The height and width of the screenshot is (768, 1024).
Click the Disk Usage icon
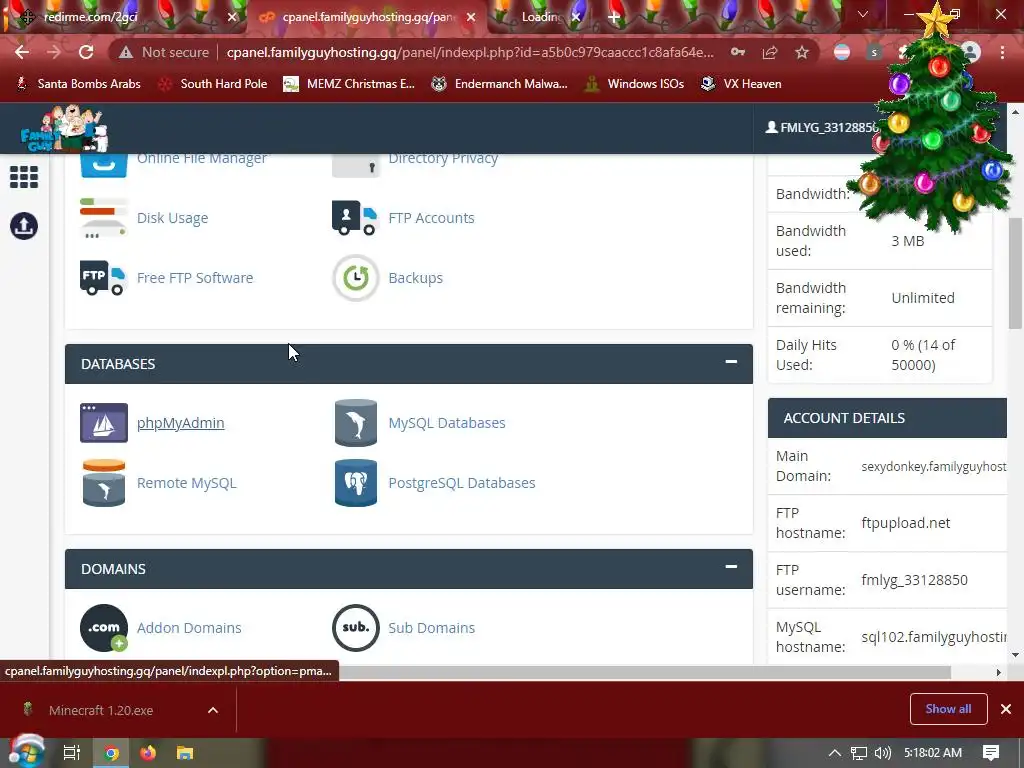103,218
